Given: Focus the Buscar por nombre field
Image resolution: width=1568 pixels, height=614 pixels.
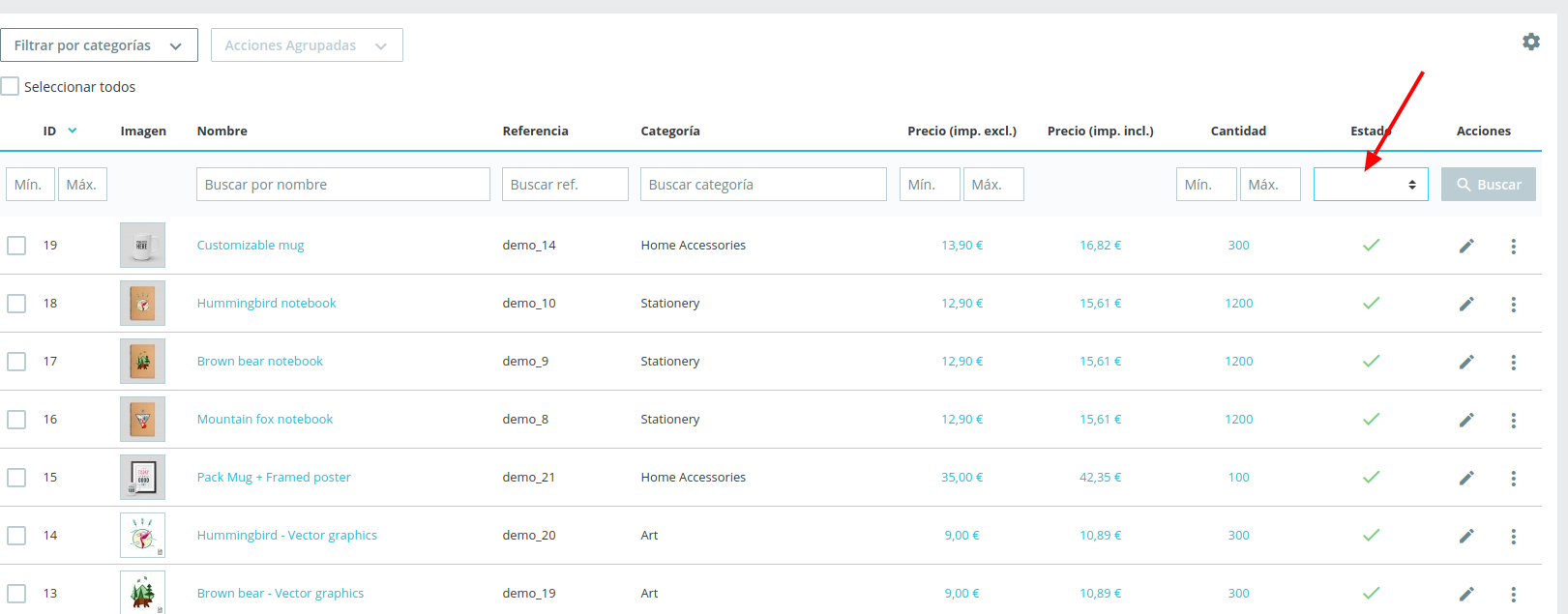Looking at the screenshot, I should coord(343,185).
